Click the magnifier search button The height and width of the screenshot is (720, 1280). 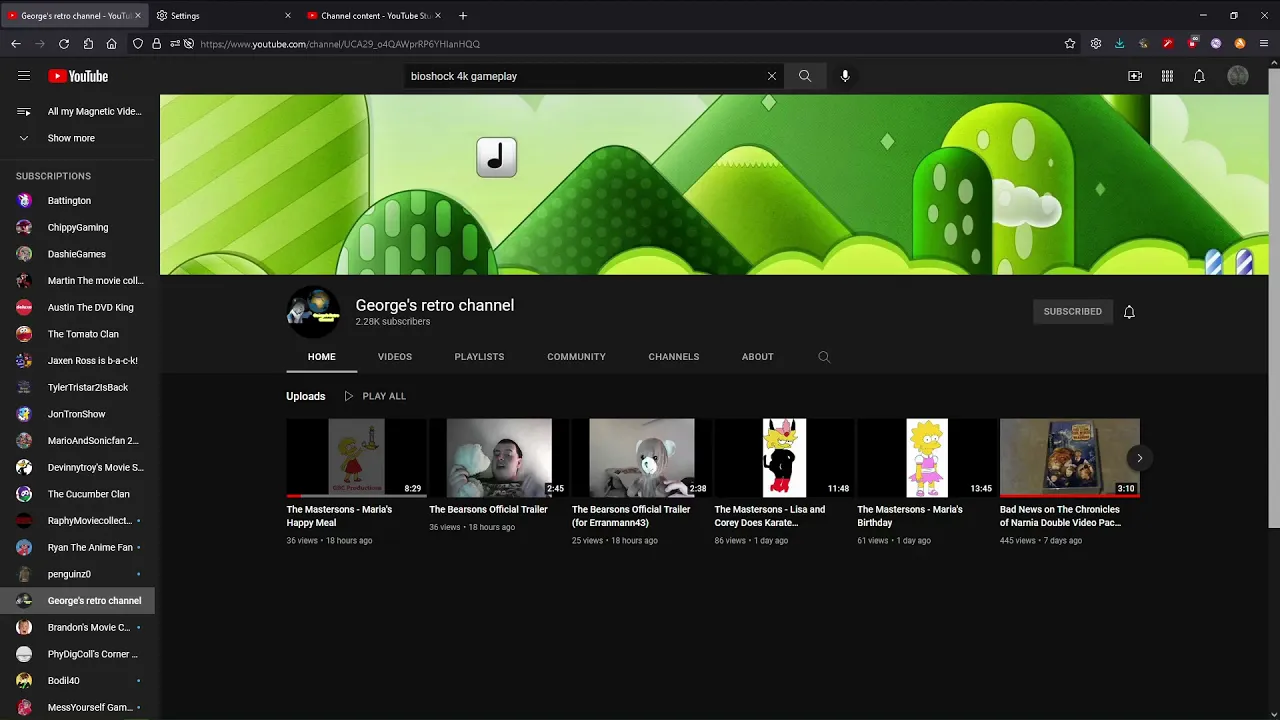pyautogui.click(x=805, y=76)
